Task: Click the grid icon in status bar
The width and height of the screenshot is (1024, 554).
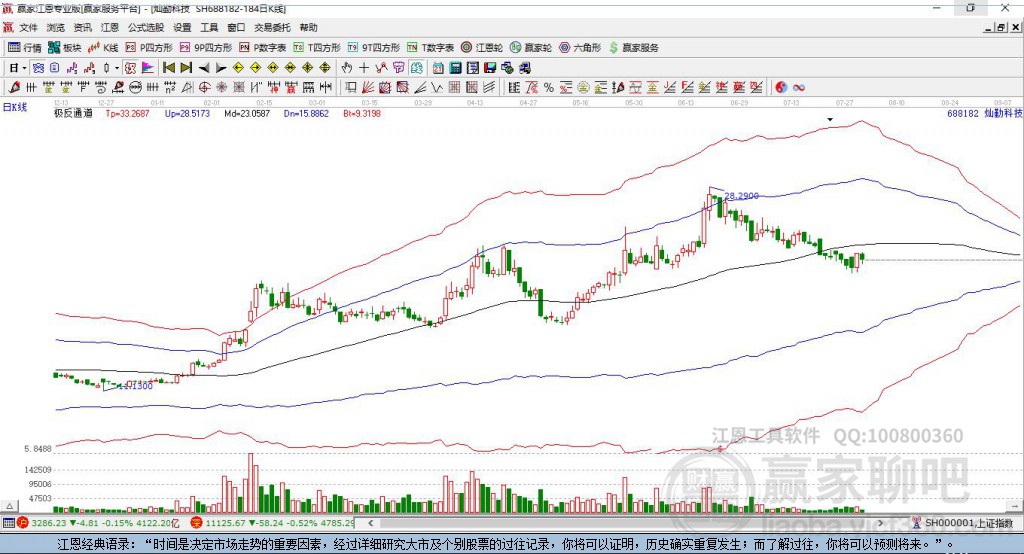Action: click(8, 523)
